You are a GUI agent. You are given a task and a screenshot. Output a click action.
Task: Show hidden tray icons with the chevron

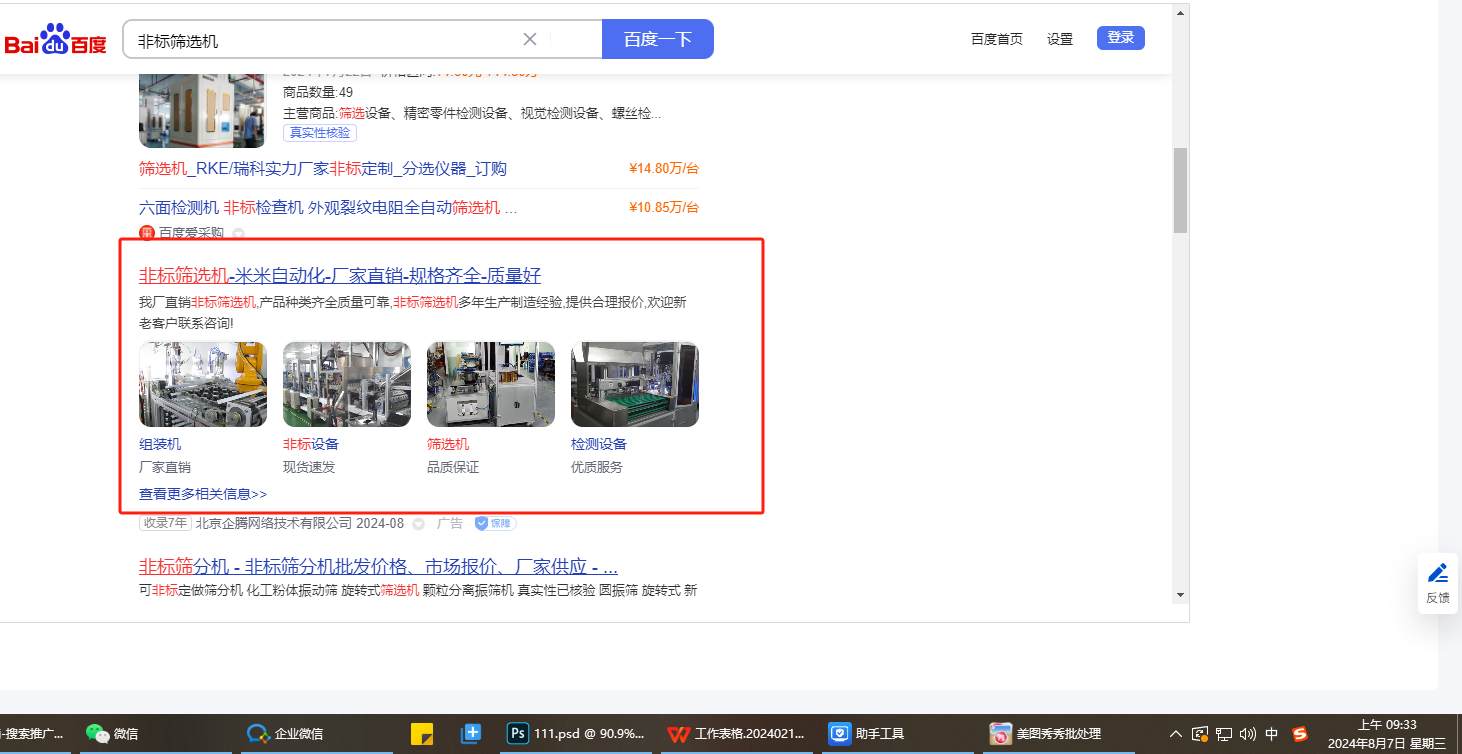click(x=1176, y=733)
